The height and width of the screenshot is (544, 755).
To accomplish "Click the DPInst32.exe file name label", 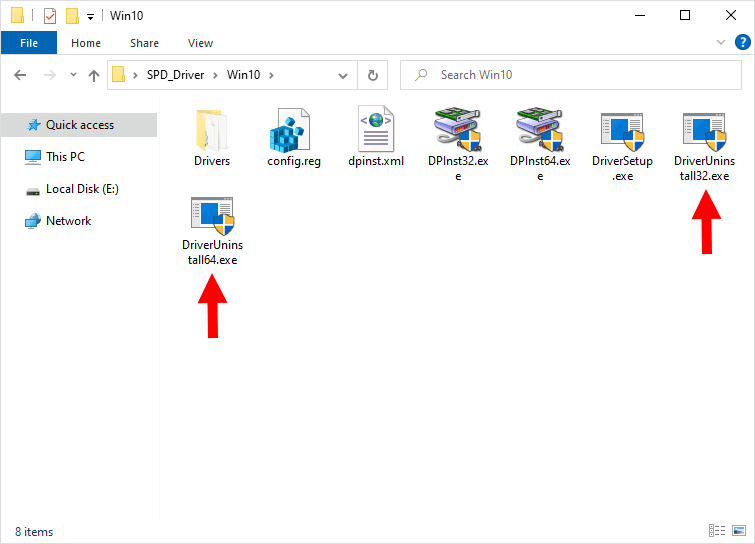I will pos(458,168).
